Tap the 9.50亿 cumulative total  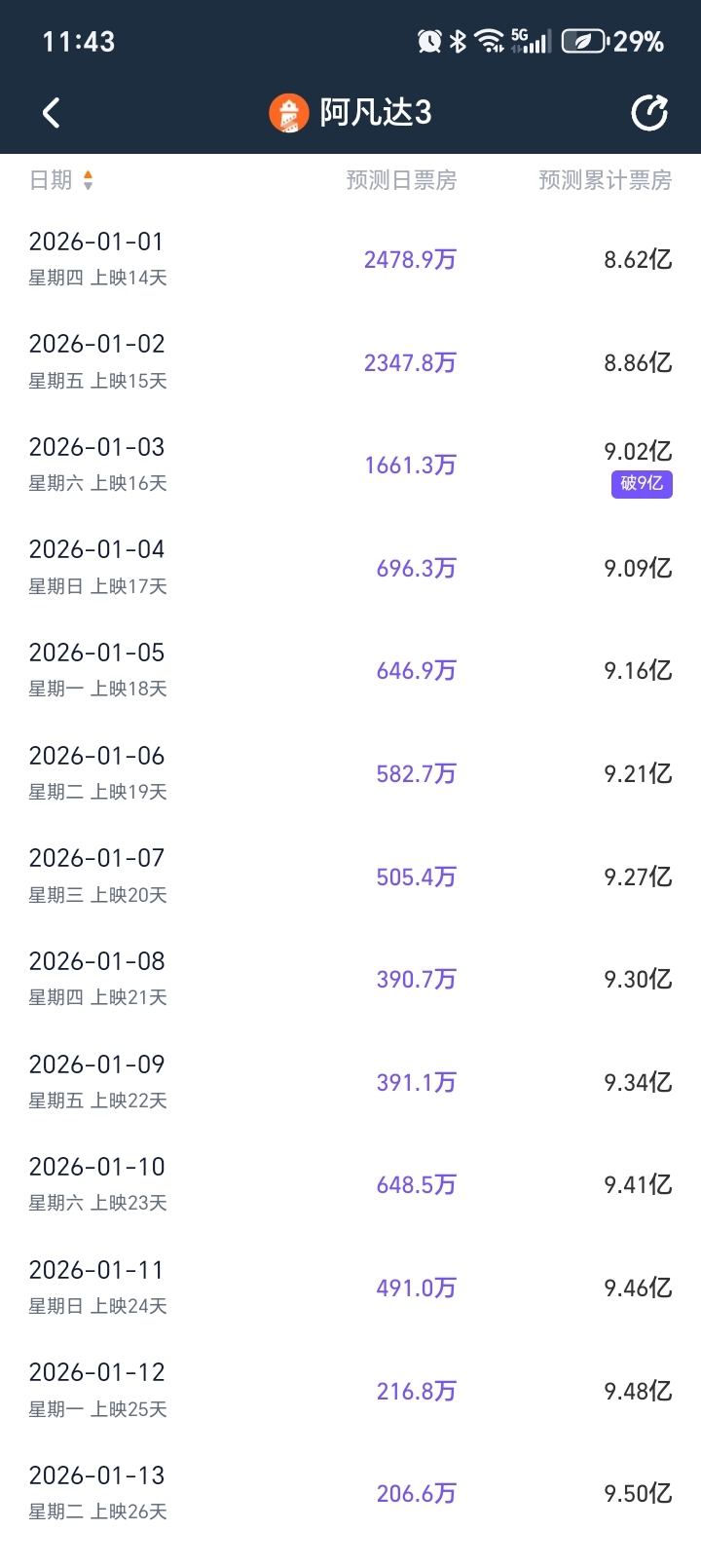(x=638, y=1494)
